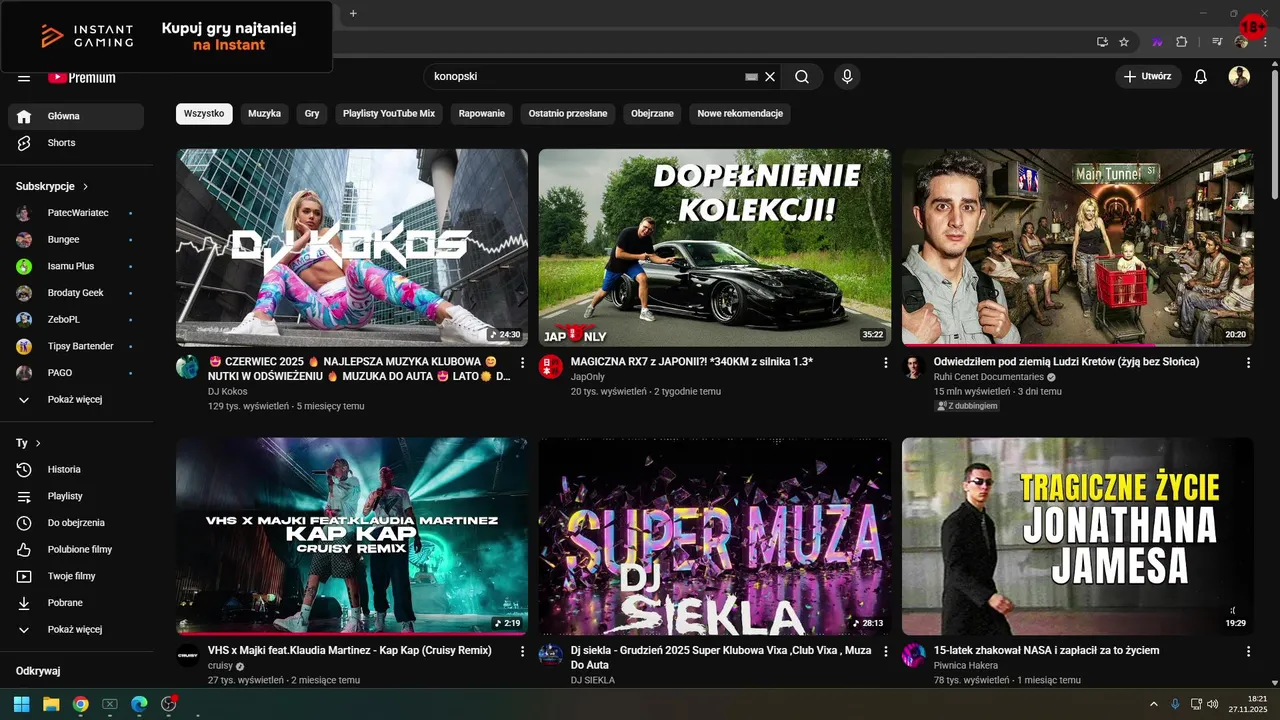Open the Chrome extensions puzzle icon
The image size is (1280, 720).
pyautogui.click(x=1182, y=42)
